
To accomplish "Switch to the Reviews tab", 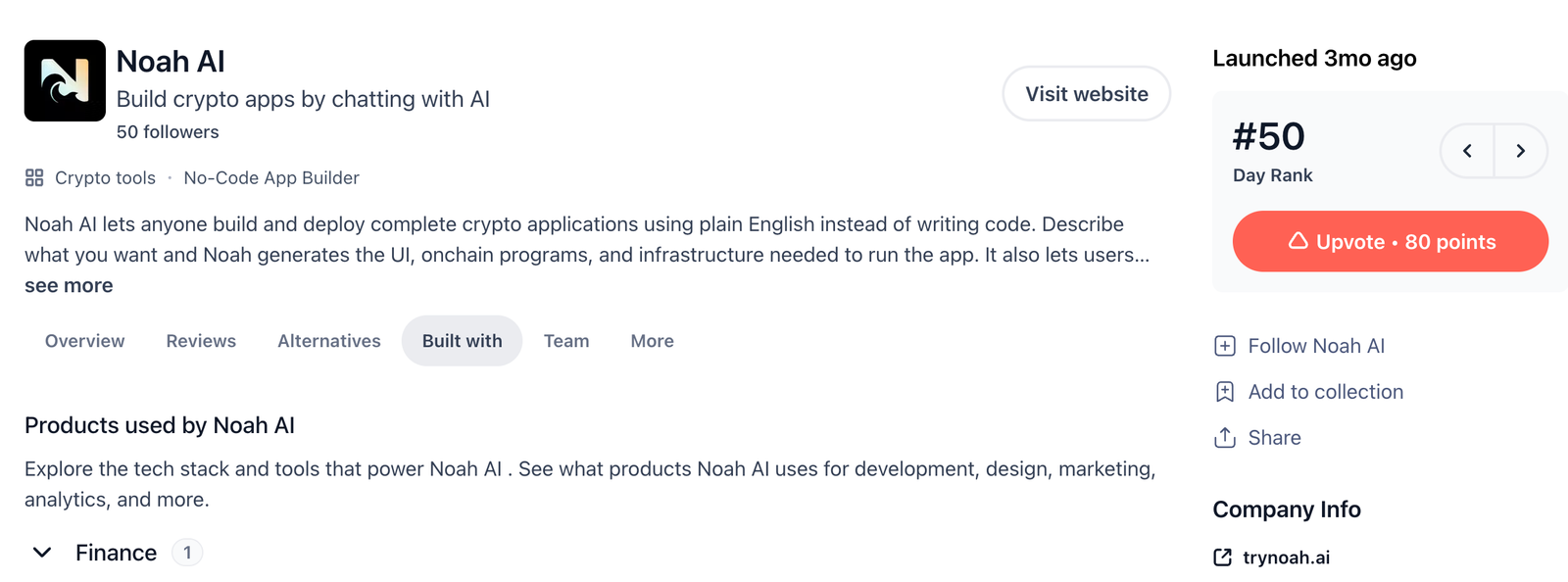I will (x=201, y=341).
